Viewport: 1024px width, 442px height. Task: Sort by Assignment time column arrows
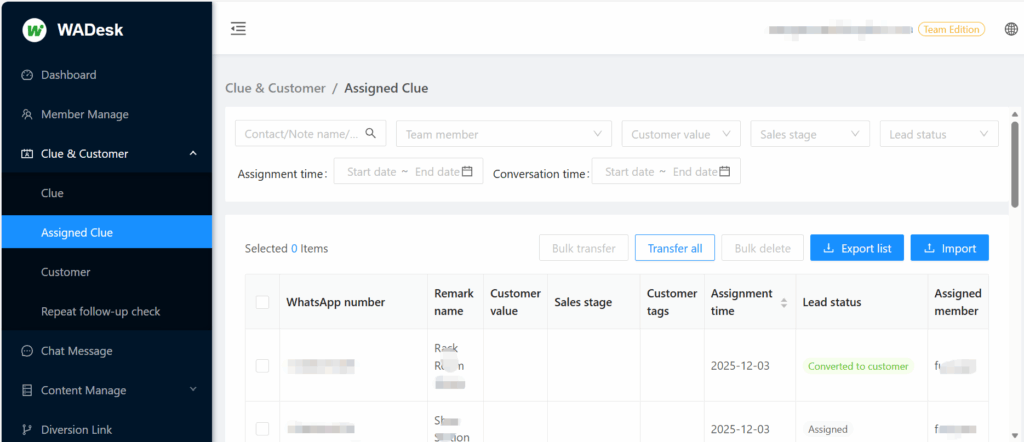[784, 302]
